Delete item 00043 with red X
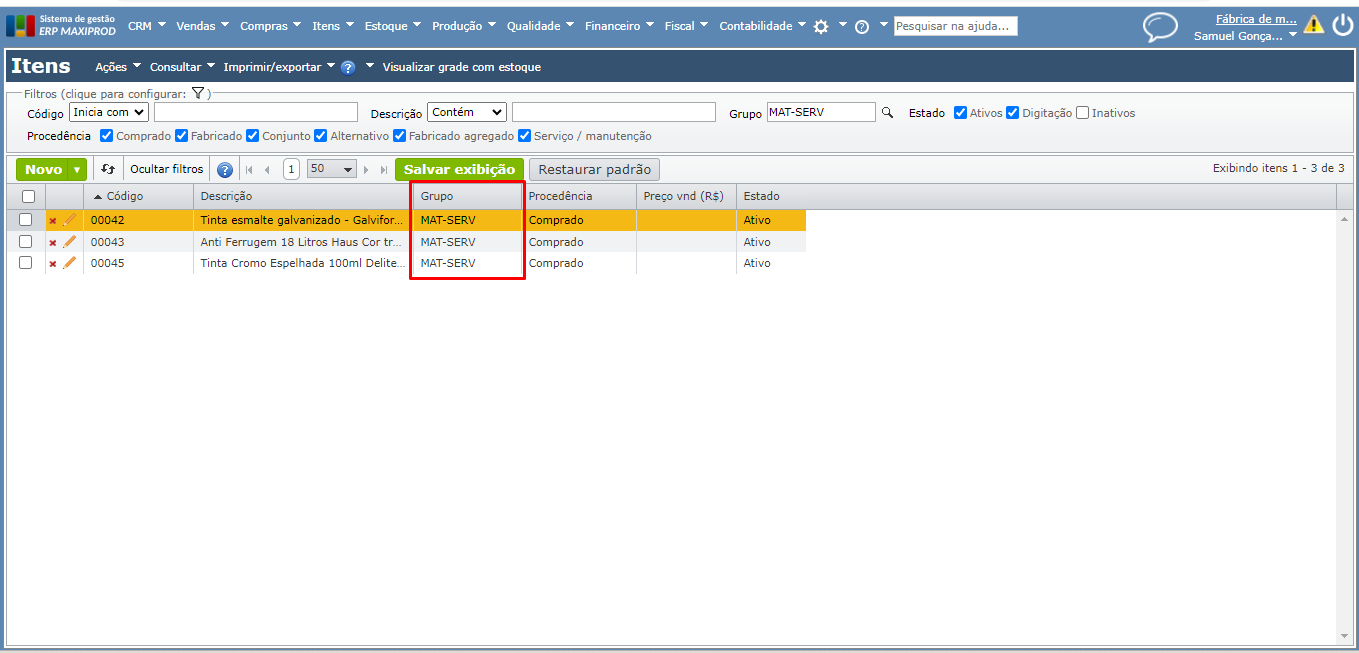This screenshot has width=1359, height=653. (53, 242)
